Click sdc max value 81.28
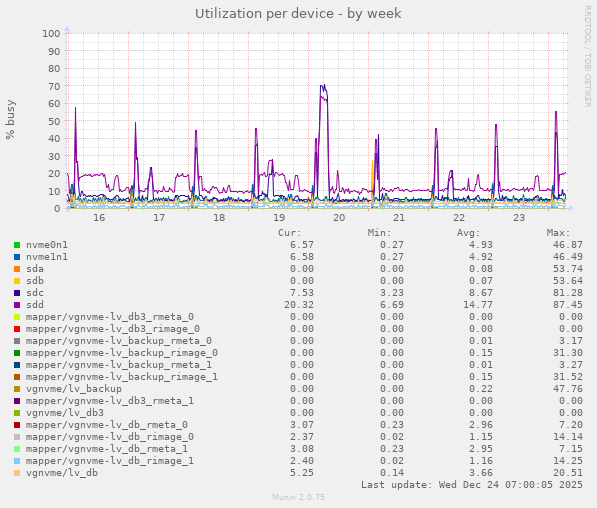Image resolution: width=597 pixels, height=508 pixels. pyautogui.click(x=568, y=293)
